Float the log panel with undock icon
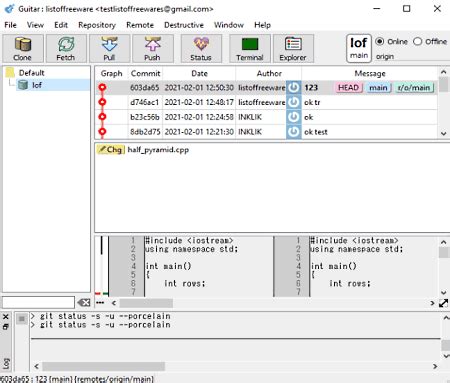 [6, 327]
